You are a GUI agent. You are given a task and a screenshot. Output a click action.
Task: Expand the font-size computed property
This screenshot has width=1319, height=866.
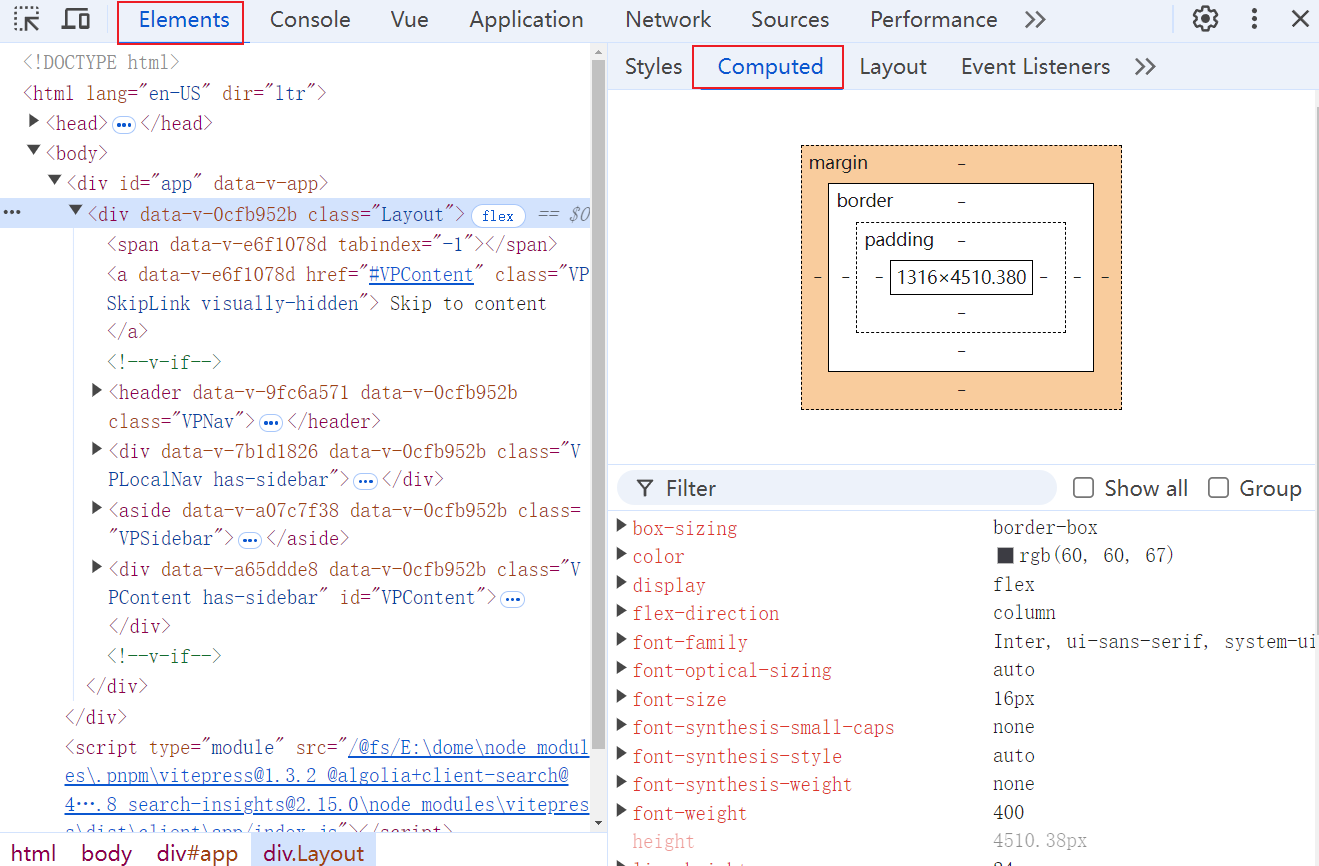pyautogui.click(x=622, y=698)
